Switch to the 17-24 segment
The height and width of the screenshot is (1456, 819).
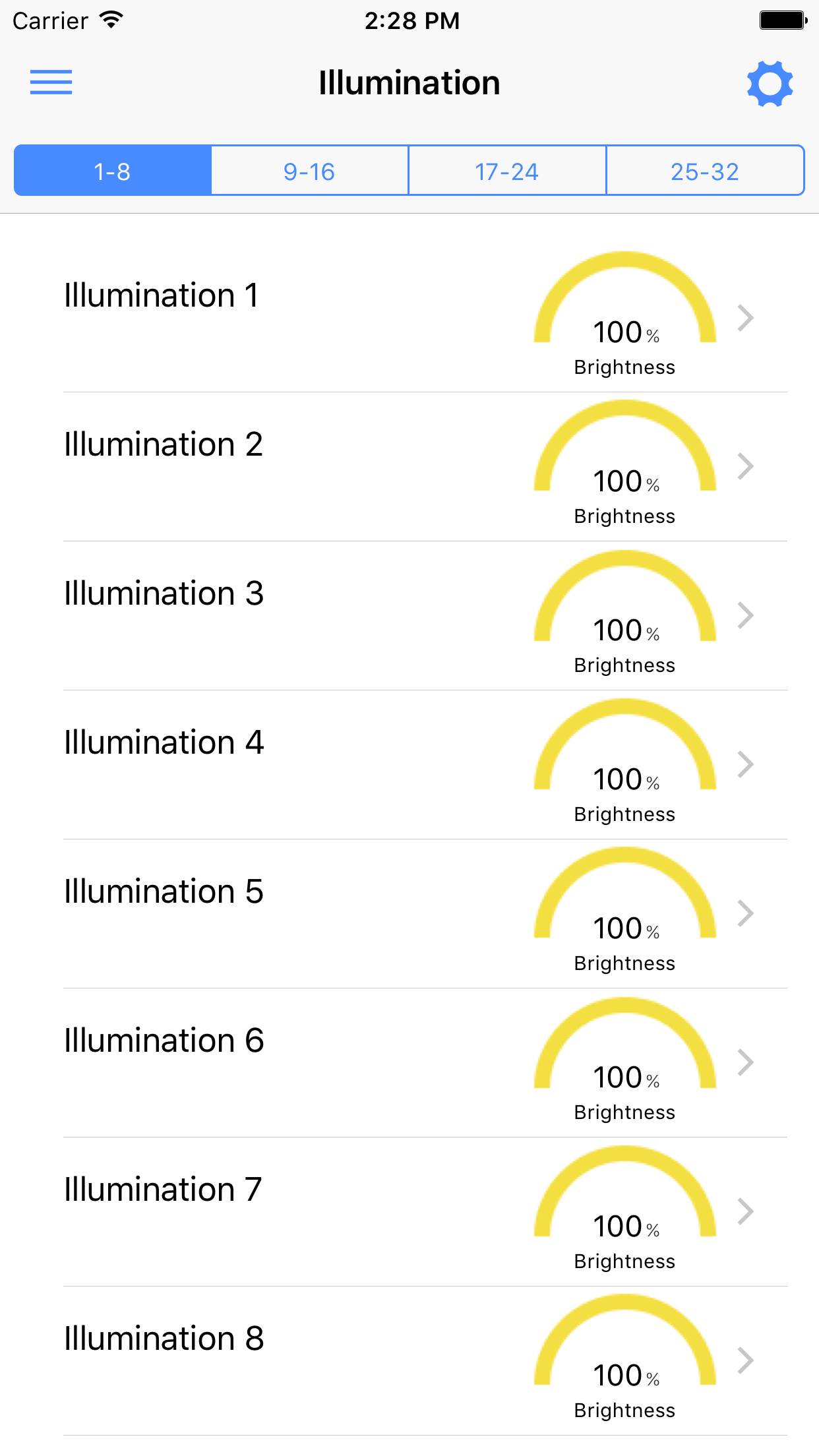(506, 171)
